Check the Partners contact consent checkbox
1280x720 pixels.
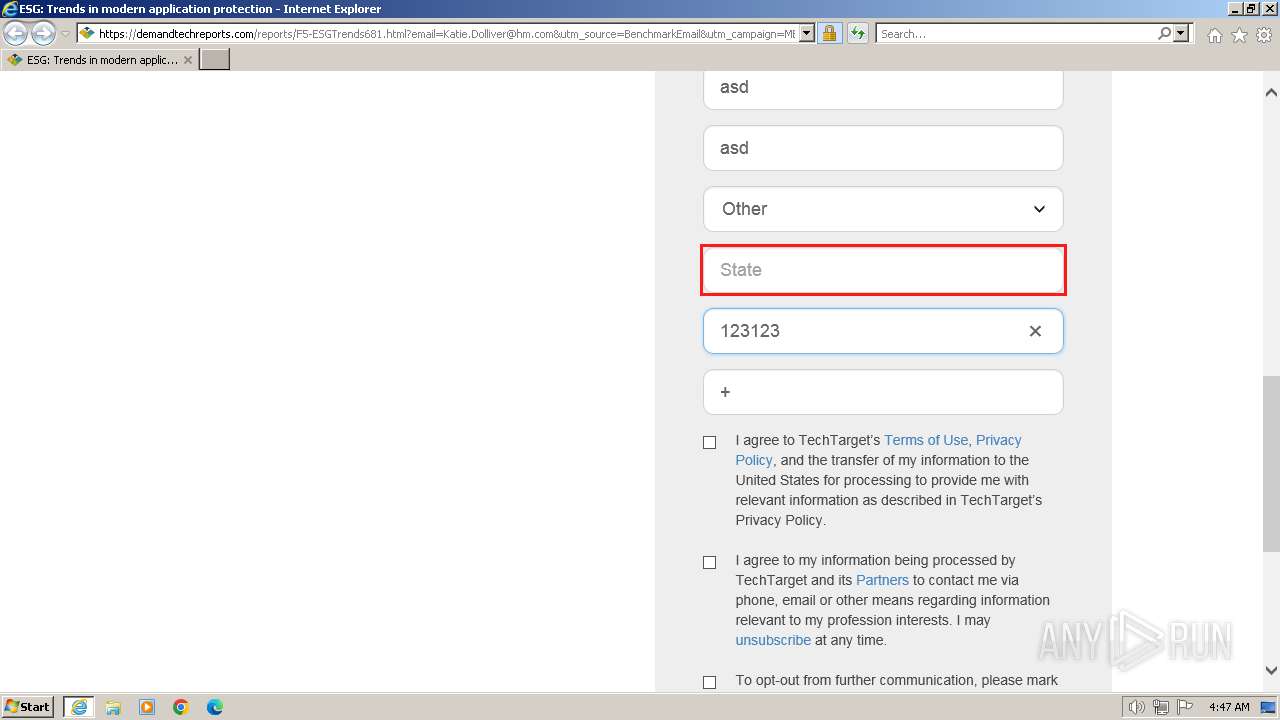click(x=710, y=562)
